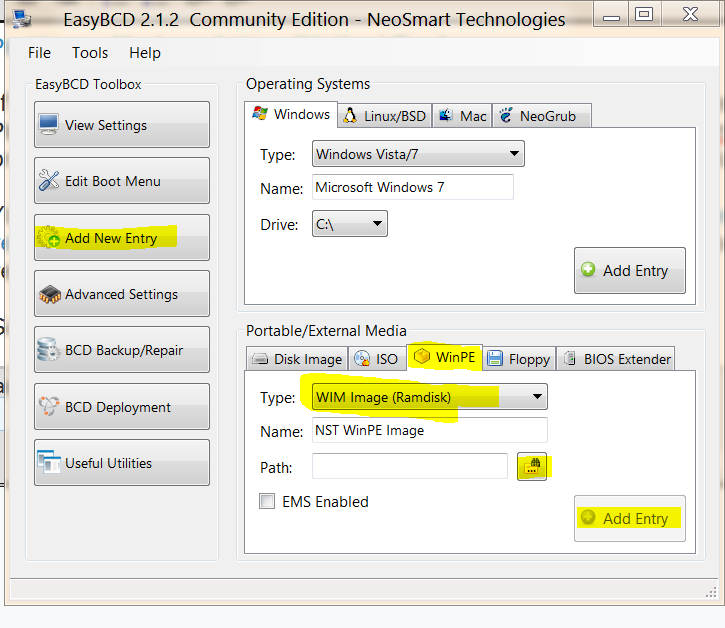Click the BCD Backup/Repair database icon
The image size is (725, 628).
(49, 350)
